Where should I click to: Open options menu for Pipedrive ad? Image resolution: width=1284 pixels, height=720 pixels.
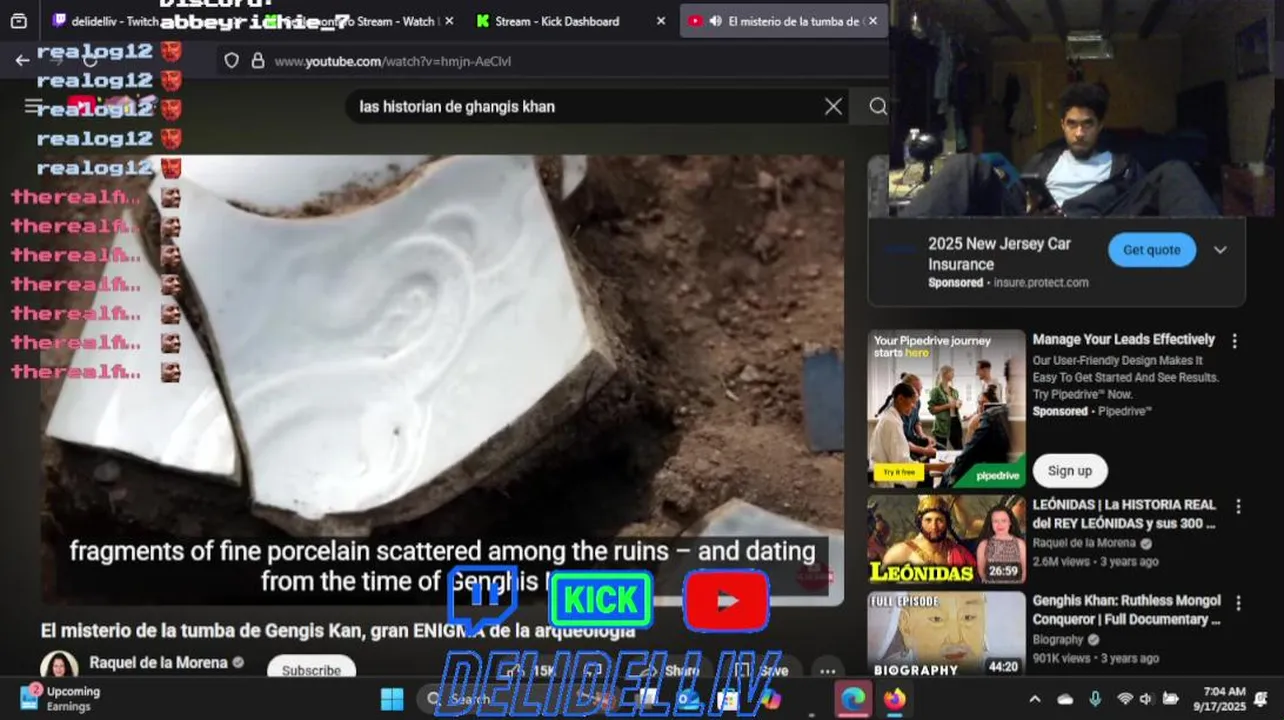(1235, 341)
